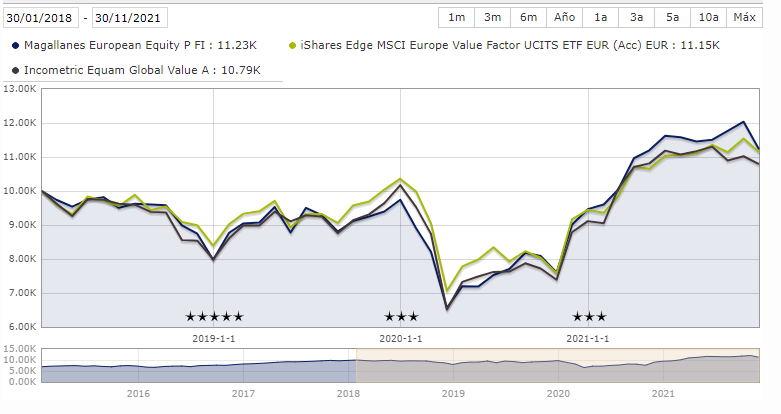Select the Máx time range button
Screen dimensions: 781x414
pos(745,17)
